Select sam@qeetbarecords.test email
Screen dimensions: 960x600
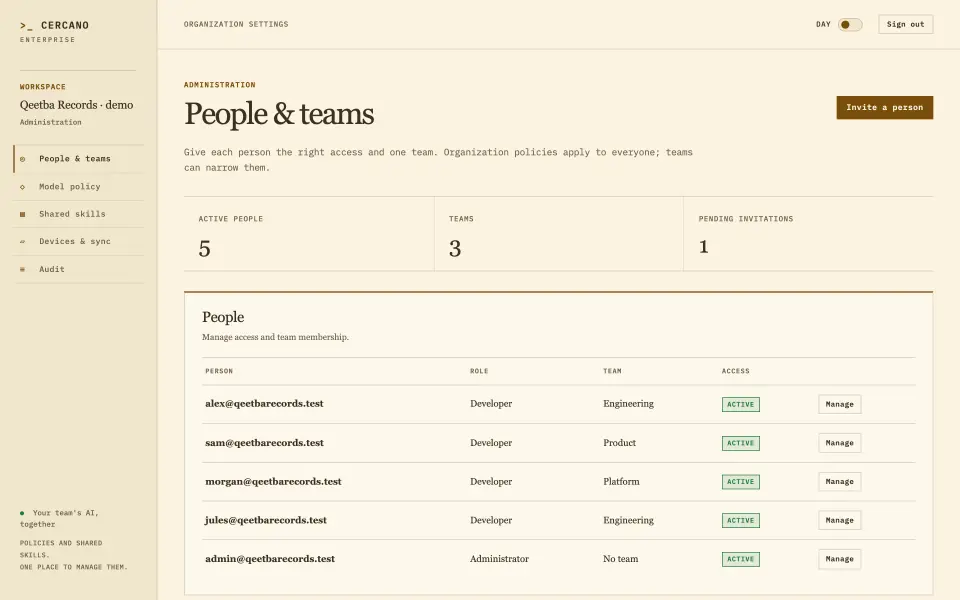point(264,443)
